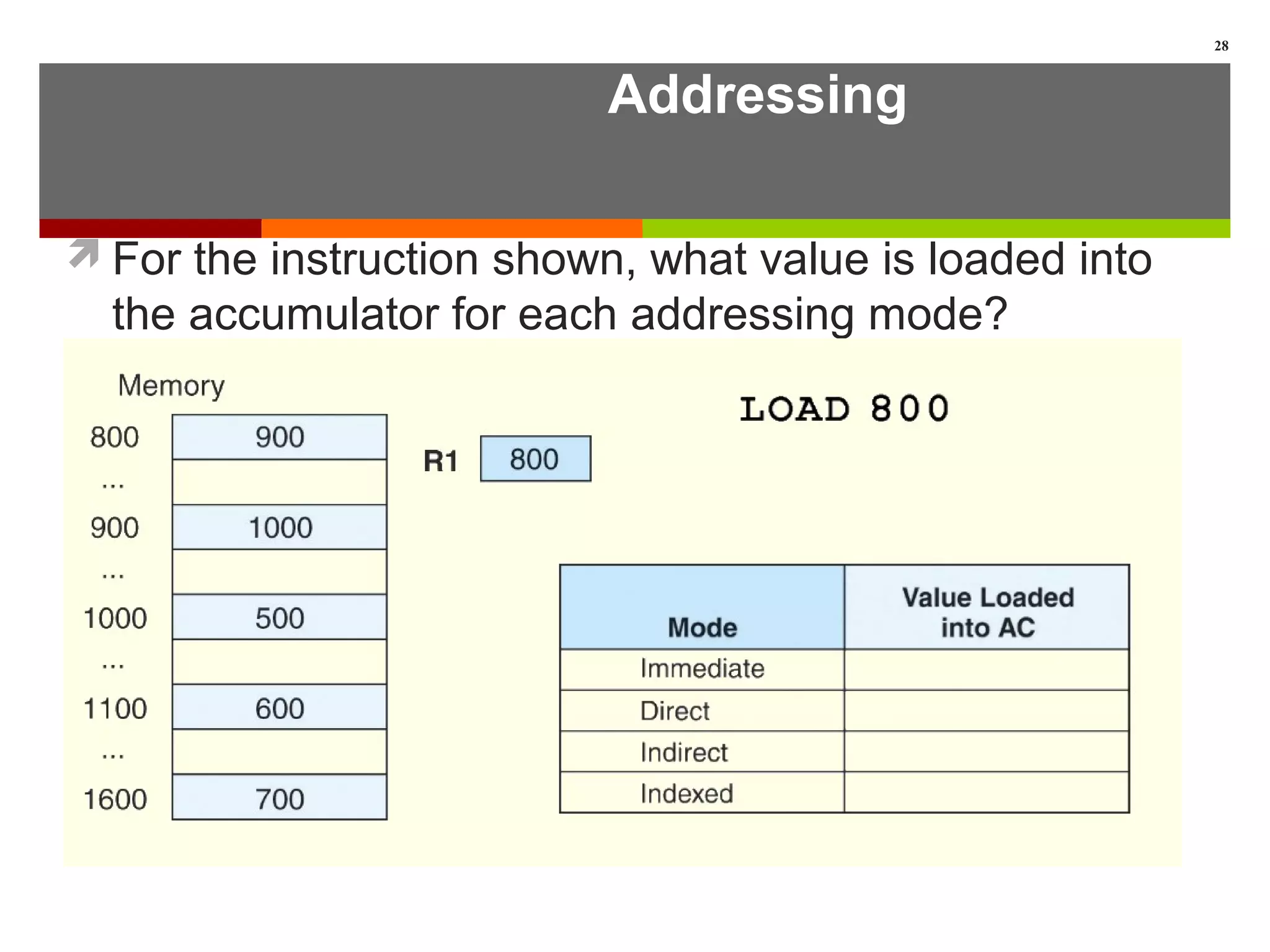The image size is (1270, 952).
Task: Select the 'Immediate' mode row label
Action: (703, 669)
